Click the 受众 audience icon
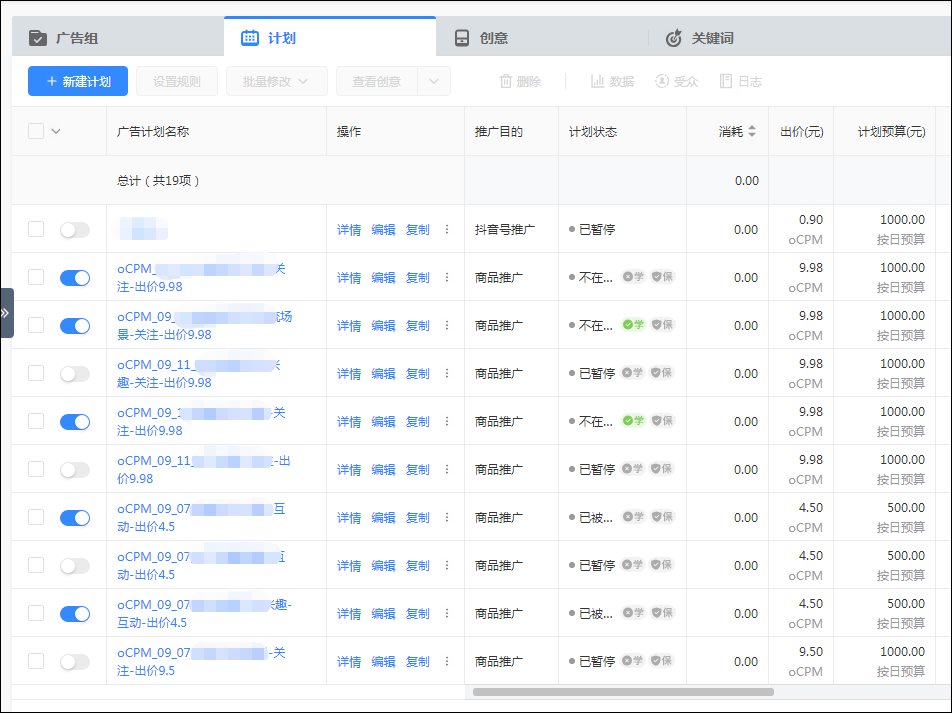This screenshot has height=713, width=952. 662,81
